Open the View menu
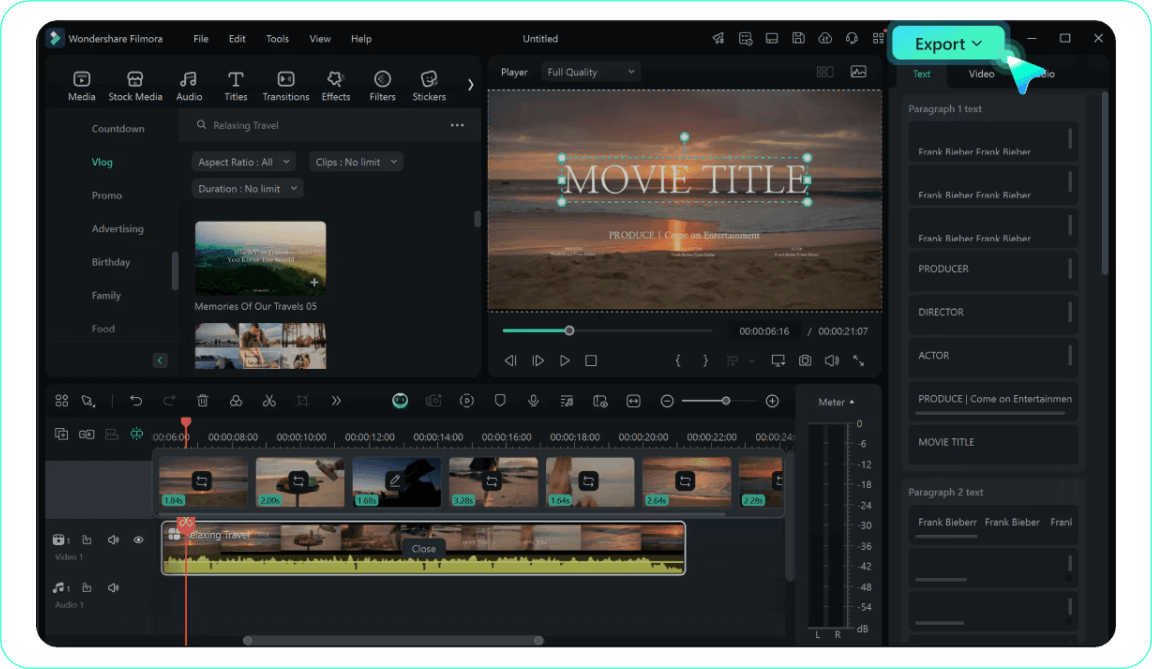Screen dimensions: 1152x669 click(320, 39)
